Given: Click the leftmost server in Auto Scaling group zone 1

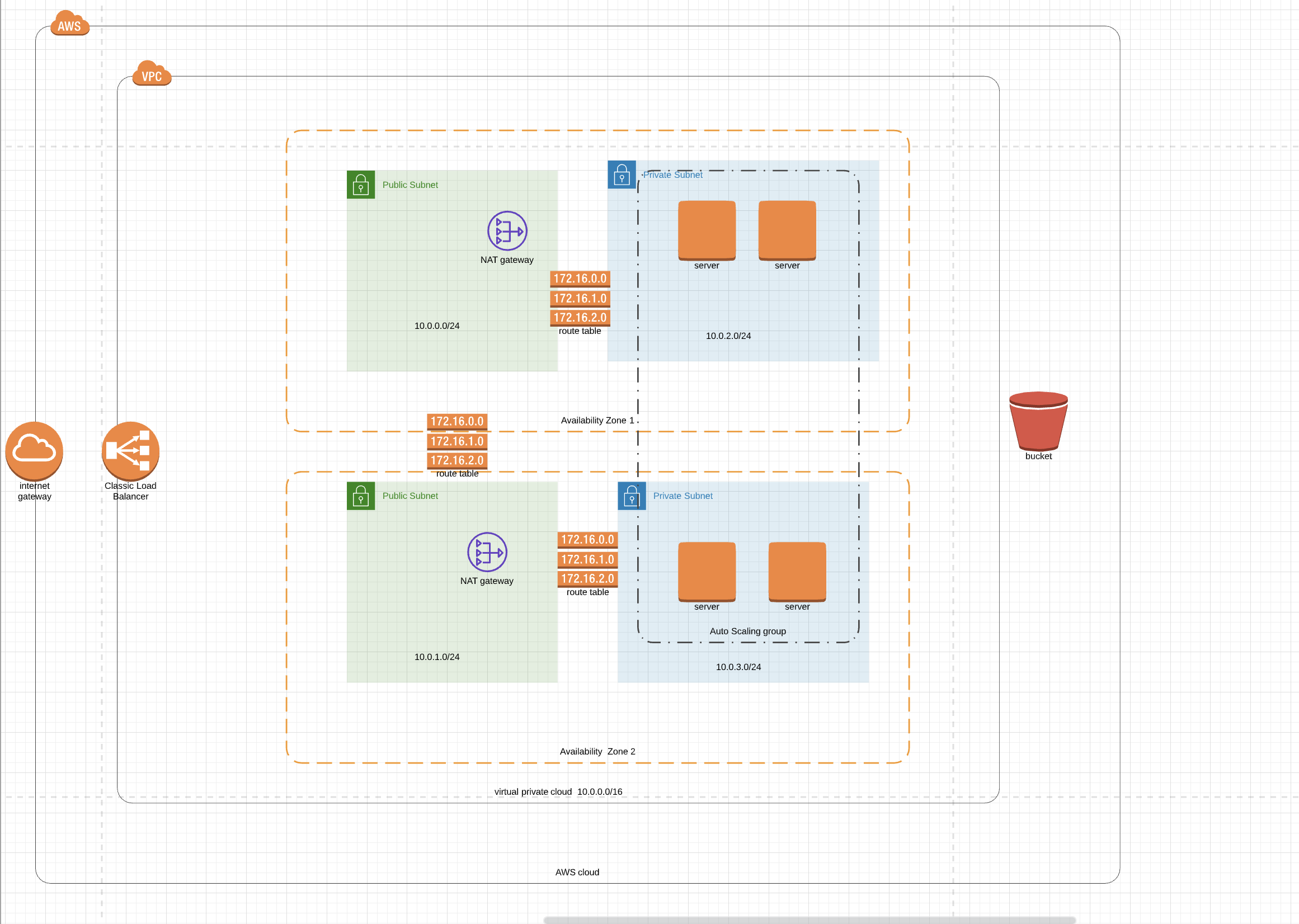Looking at the screenshot, I should coord(706,231).
